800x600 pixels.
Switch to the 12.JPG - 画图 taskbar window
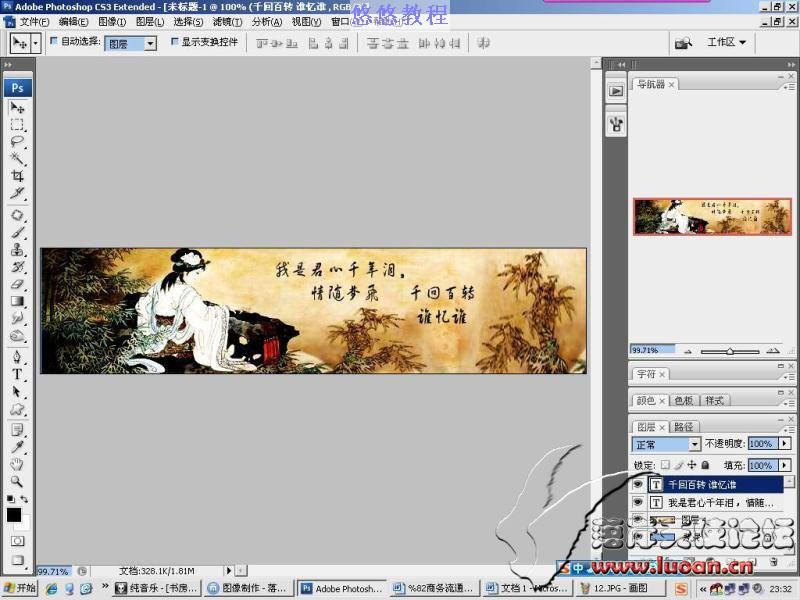click(x=619, y=588)
